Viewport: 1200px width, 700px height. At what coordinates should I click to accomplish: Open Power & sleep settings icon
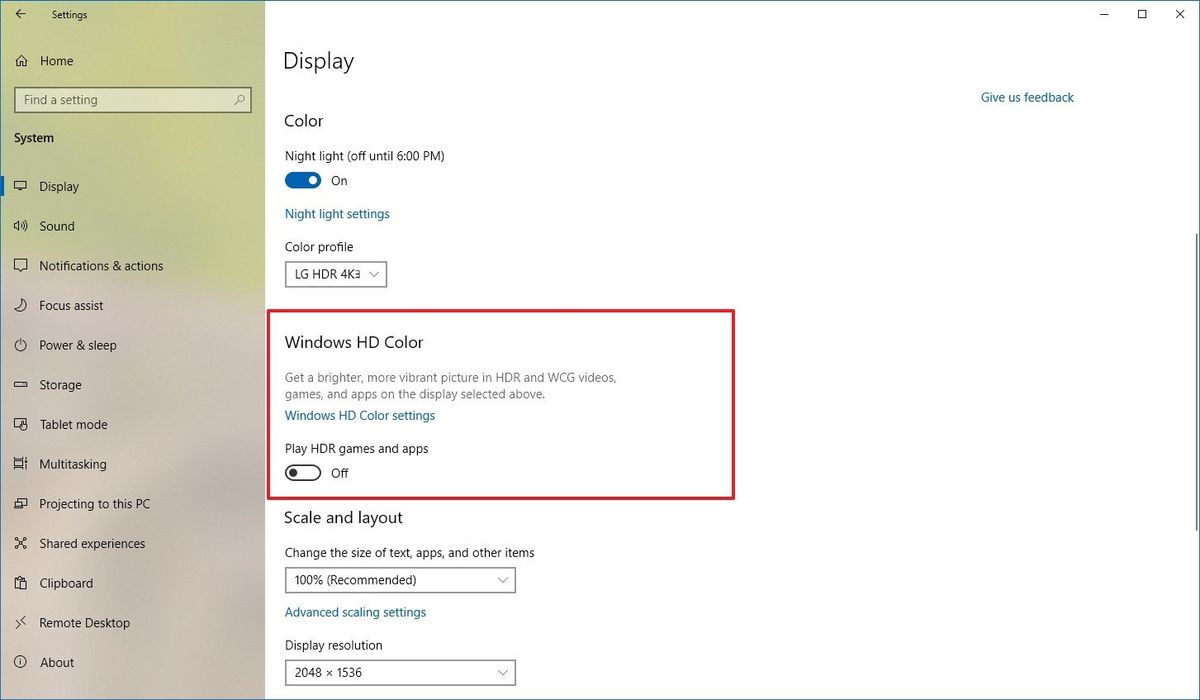click(x=22, y=345)
